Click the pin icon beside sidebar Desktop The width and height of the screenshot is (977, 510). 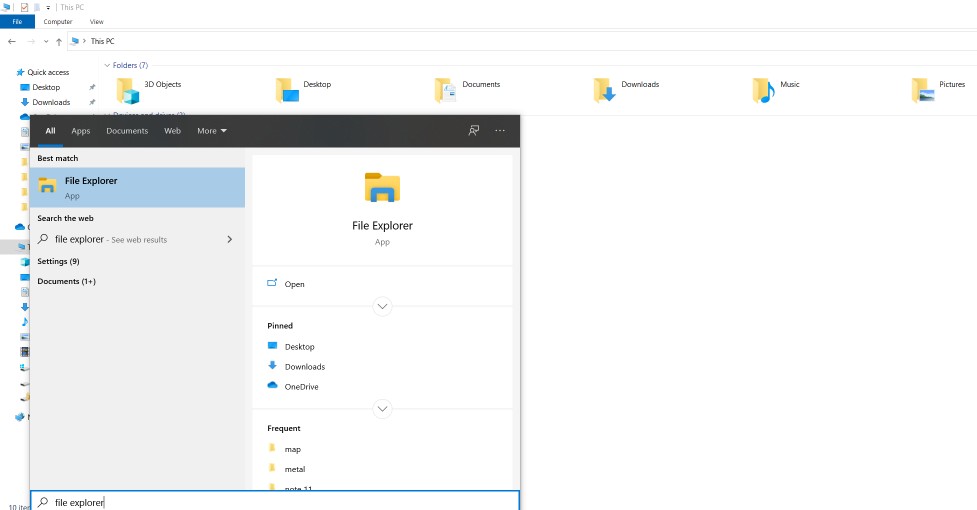coord(92,87)
